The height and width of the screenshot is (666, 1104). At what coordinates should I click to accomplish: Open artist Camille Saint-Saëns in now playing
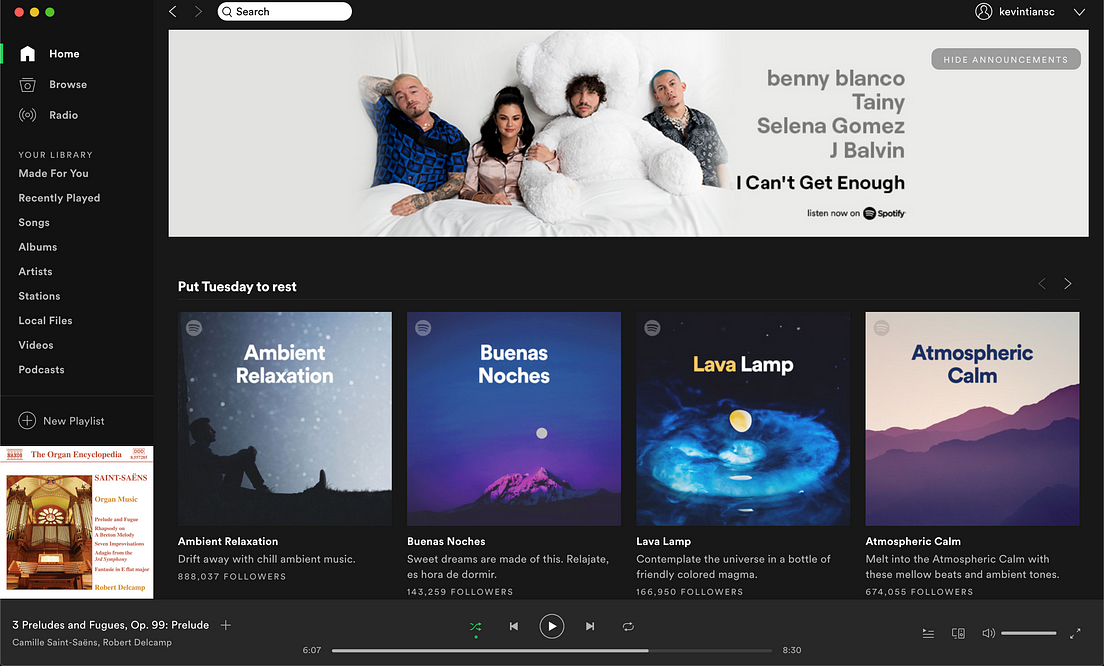(x=55, y=642)
